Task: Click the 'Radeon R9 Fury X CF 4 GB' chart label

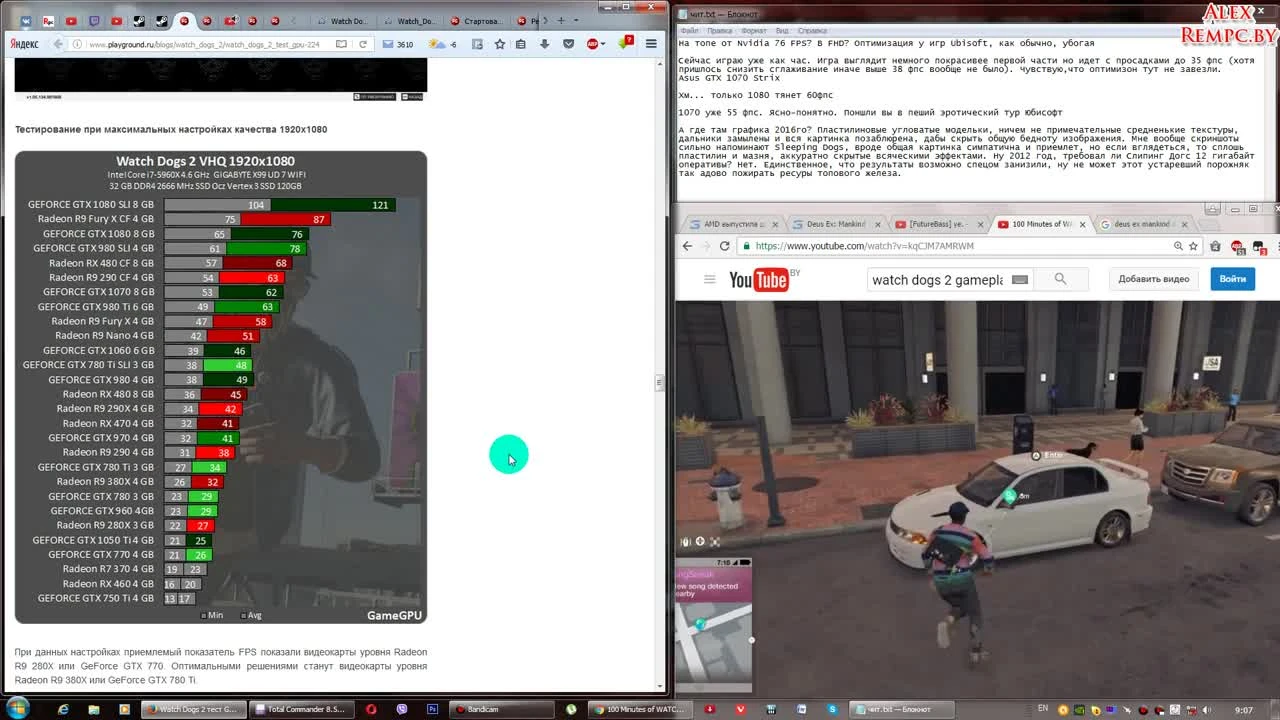Action: [96, 219]
